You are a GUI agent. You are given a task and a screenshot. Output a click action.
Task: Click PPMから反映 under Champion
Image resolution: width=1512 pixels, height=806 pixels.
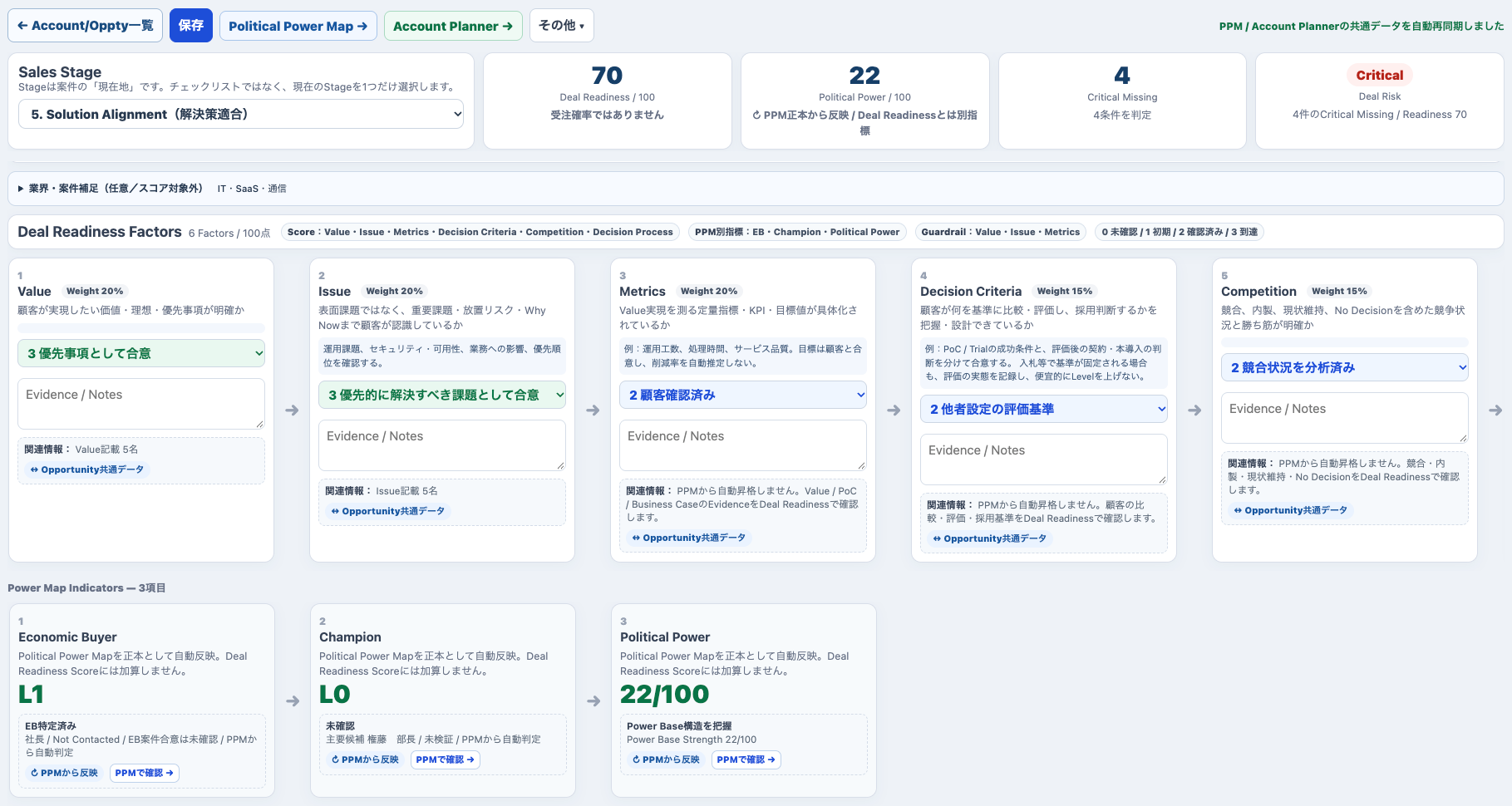pyautogui.click(x=366, y=759)
